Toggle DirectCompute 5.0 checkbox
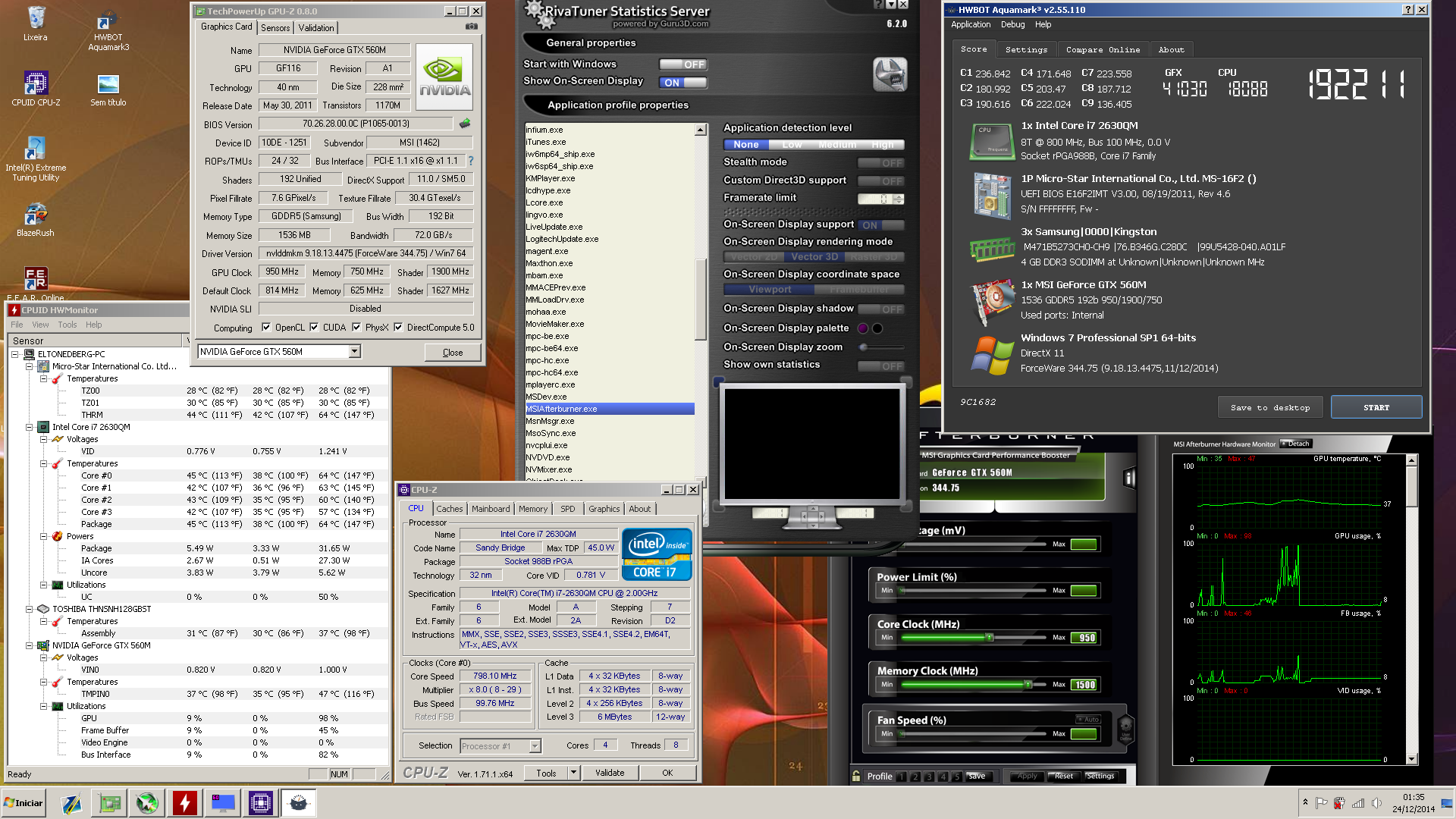Image resolution: width=1456 pixels, height=819 pixels. pyautogui.click(x=398, y=328)
